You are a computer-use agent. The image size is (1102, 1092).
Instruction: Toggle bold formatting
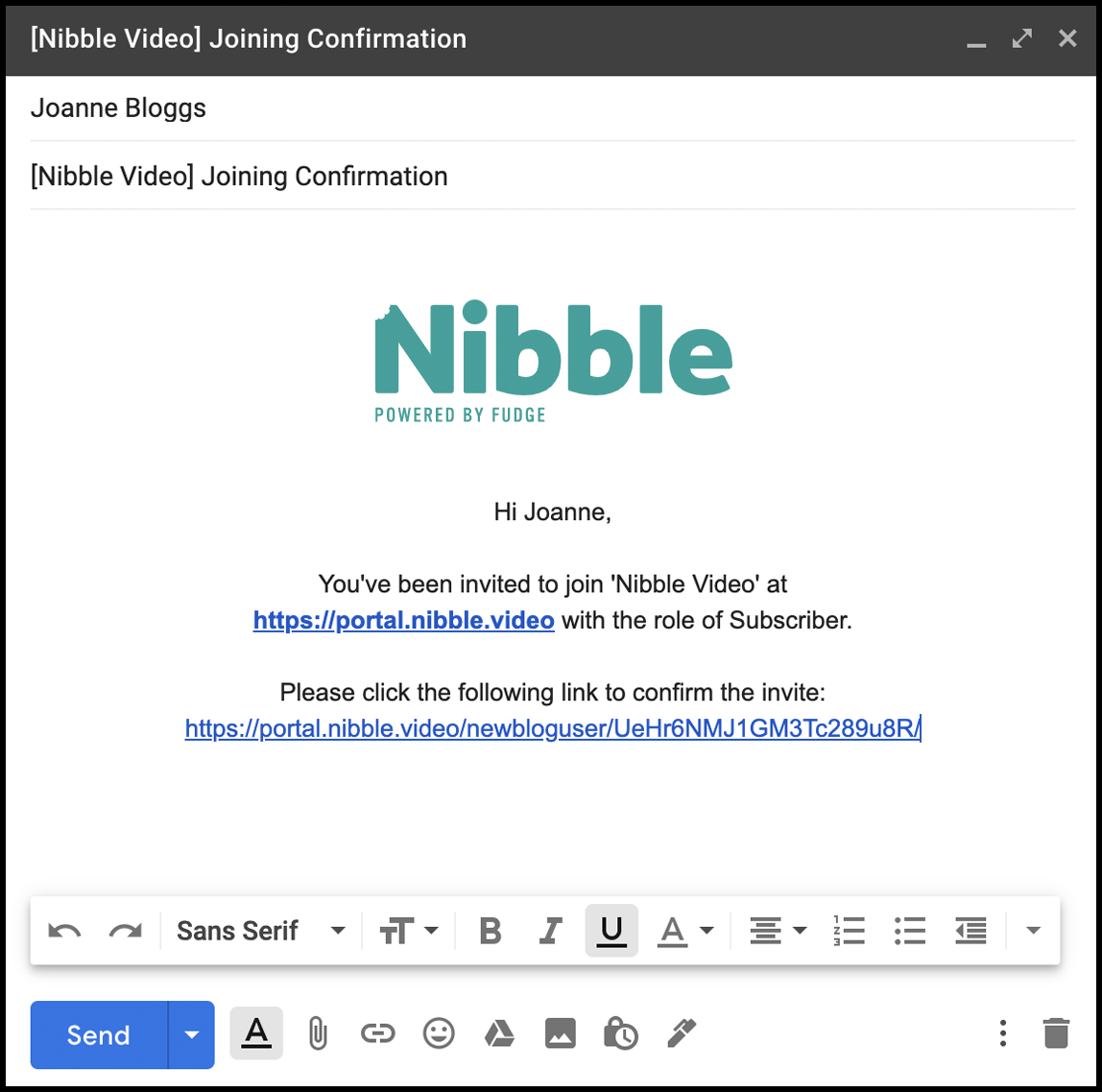pyautogui.click(x=491, y=931)
